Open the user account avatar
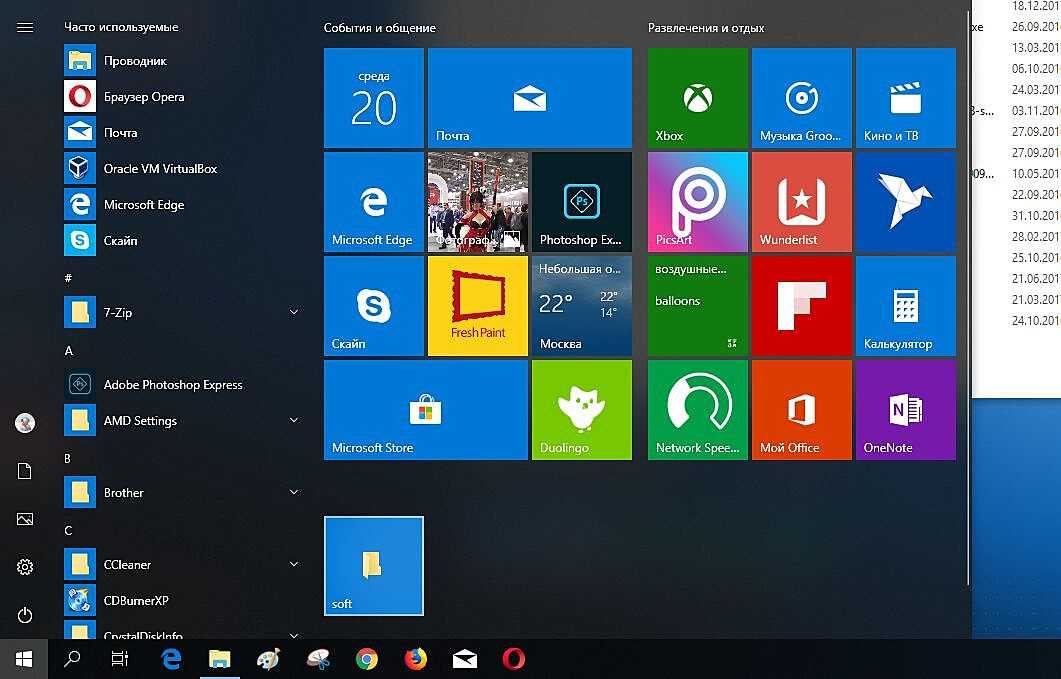This screenshot has height=679, width=1061. tap(25, 423)
